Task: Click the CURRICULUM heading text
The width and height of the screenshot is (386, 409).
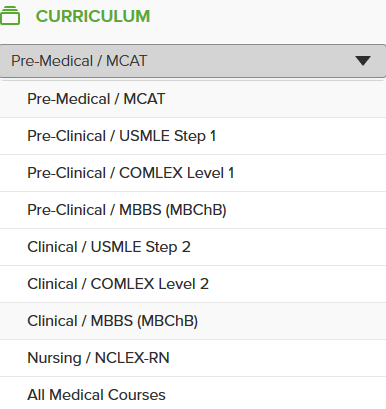Action: (93, 16)
